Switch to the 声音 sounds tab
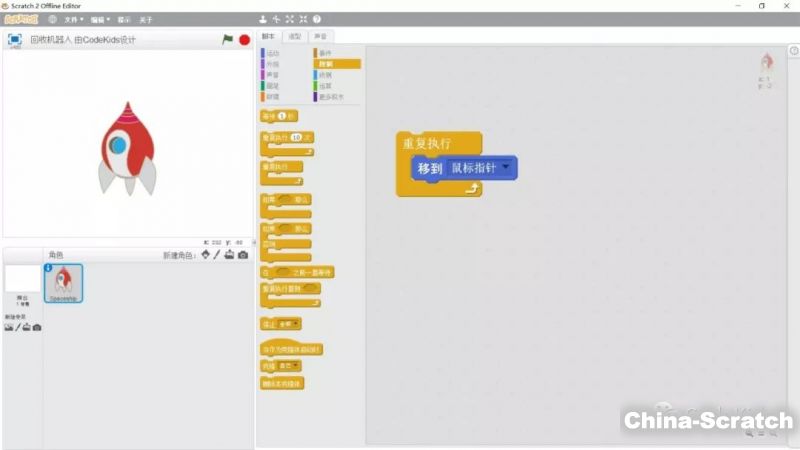This screenshot has width=800, height=450. coord(318,36)
